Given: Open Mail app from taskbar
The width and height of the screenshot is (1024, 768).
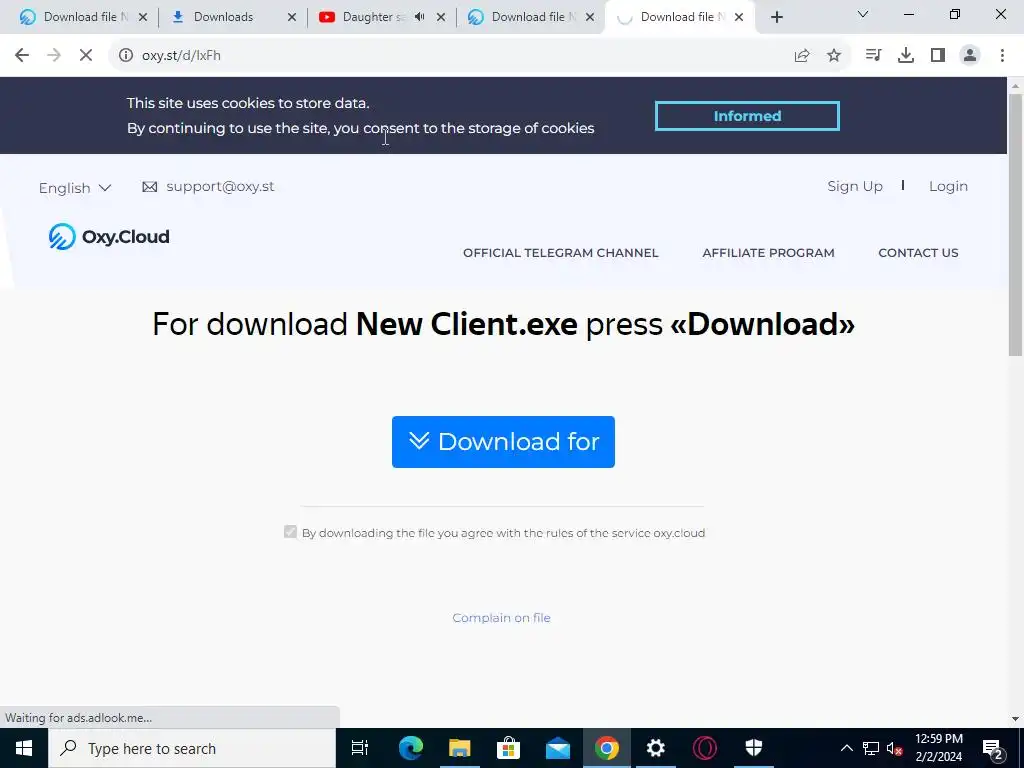Looking at the screenshot, I should pos(558,748).
